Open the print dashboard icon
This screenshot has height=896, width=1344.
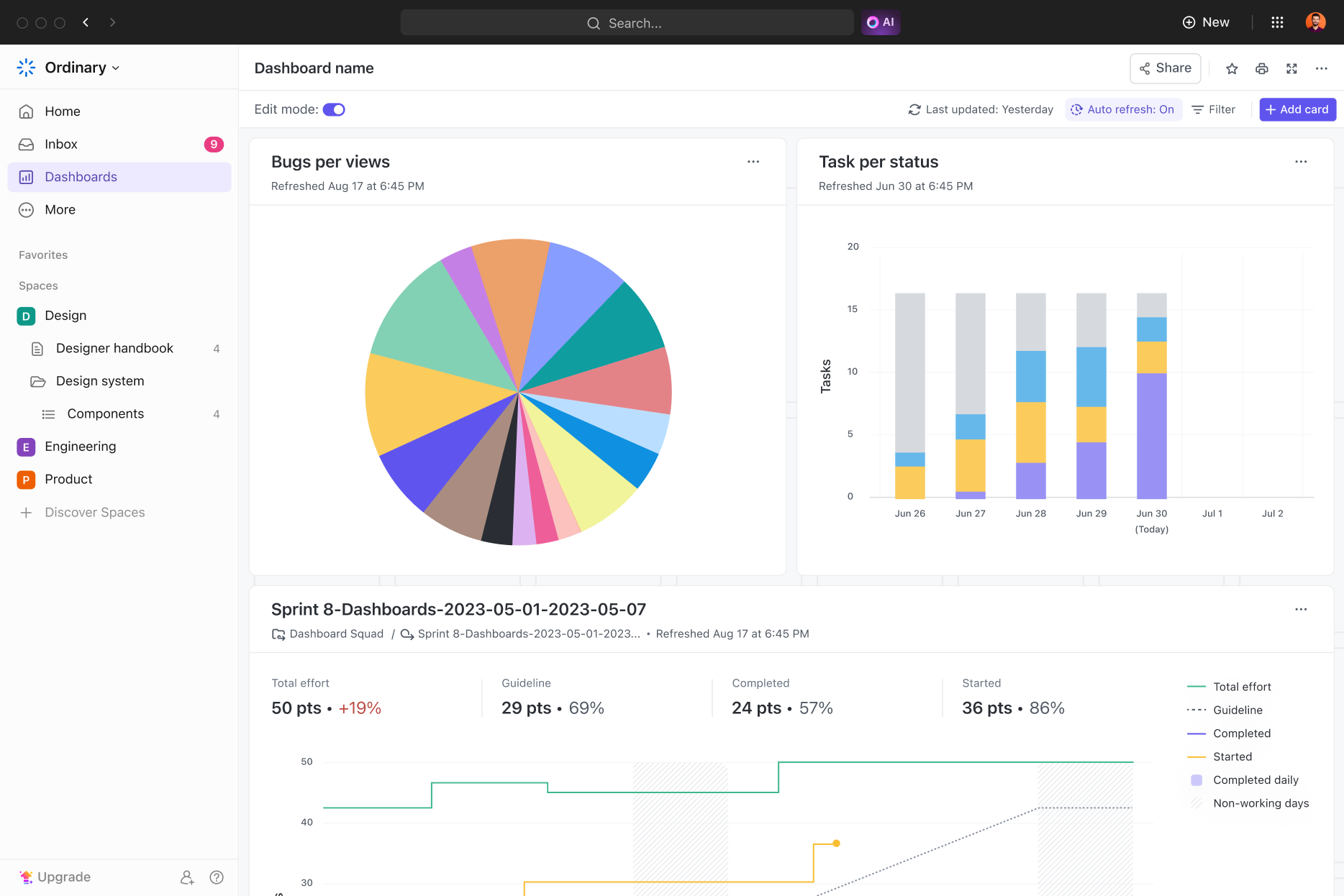1261,68
